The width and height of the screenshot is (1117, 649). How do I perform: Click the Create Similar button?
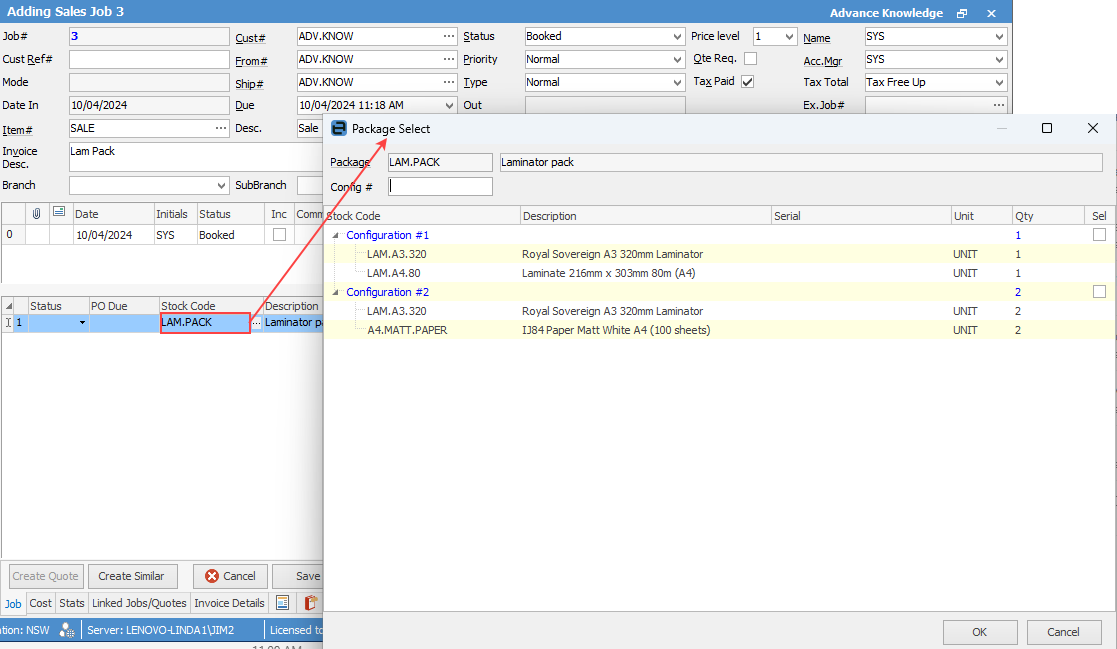132,576
